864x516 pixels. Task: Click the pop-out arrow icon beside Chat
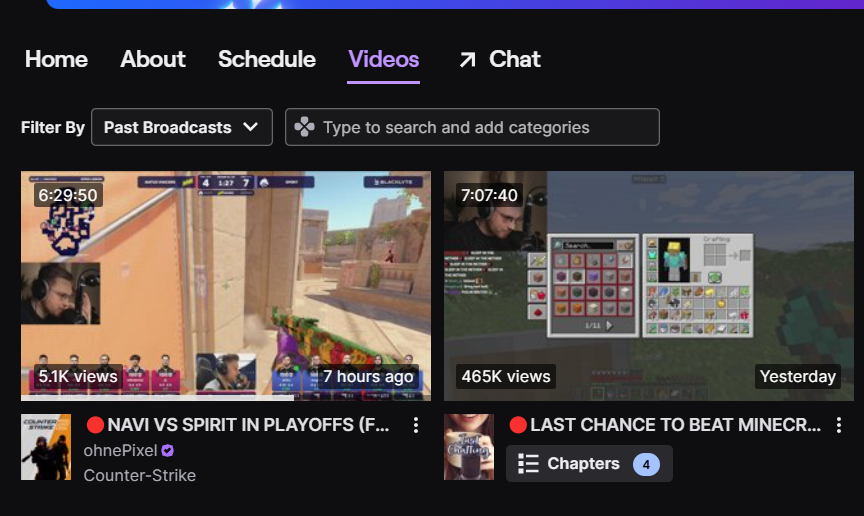[x=467, y=60]
